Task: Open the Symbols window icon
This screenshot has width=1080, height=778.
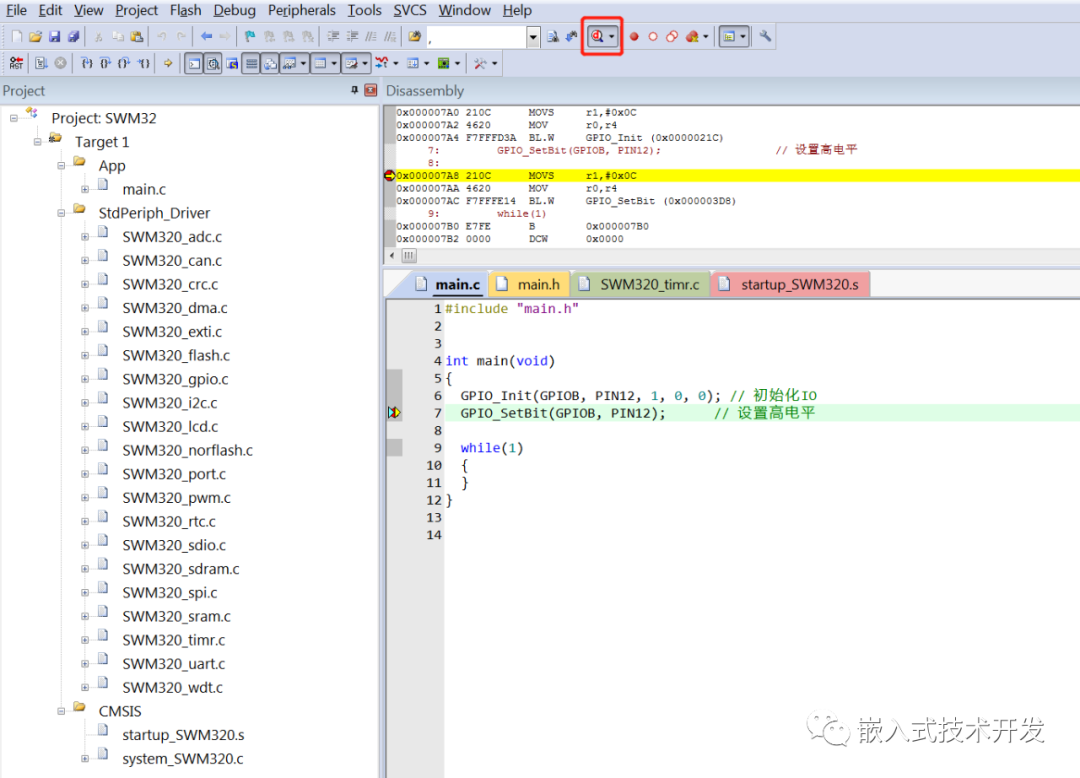Action: pos(232,63)
